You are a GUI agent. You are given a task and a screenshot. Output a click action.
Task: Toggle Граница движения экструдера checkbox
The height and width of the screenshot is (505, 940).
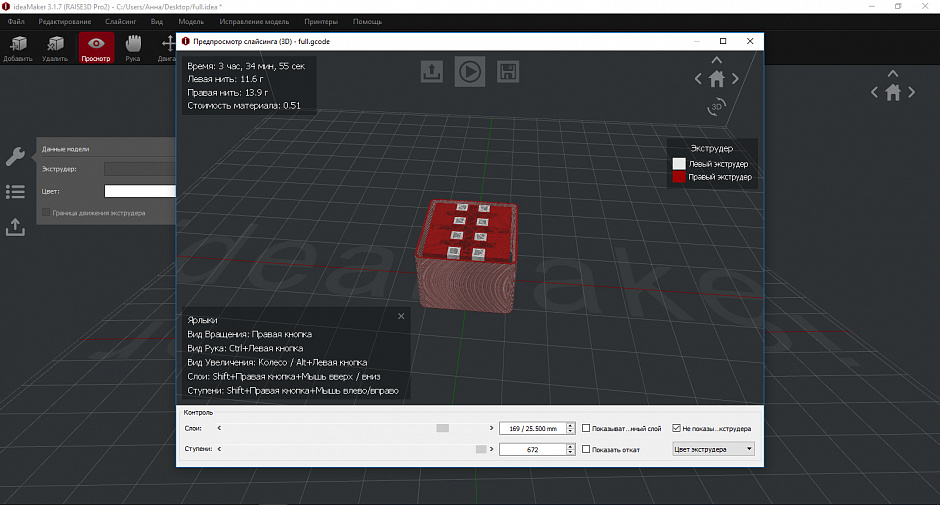pyautogui.click(x=46, y=212)
